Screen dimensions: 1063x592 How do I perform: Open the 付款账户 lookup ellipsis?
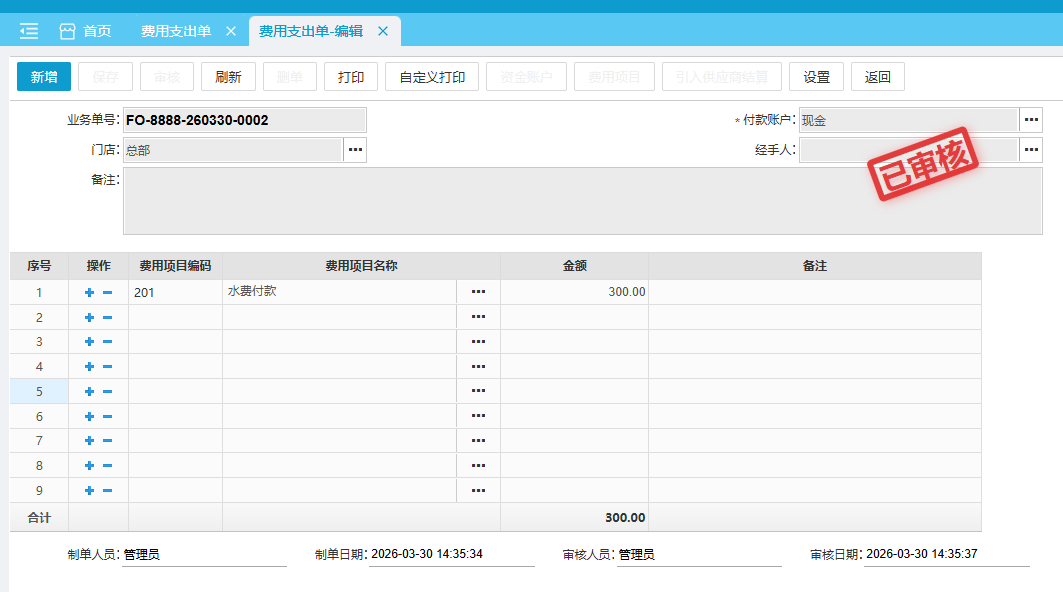(1031, 120)
